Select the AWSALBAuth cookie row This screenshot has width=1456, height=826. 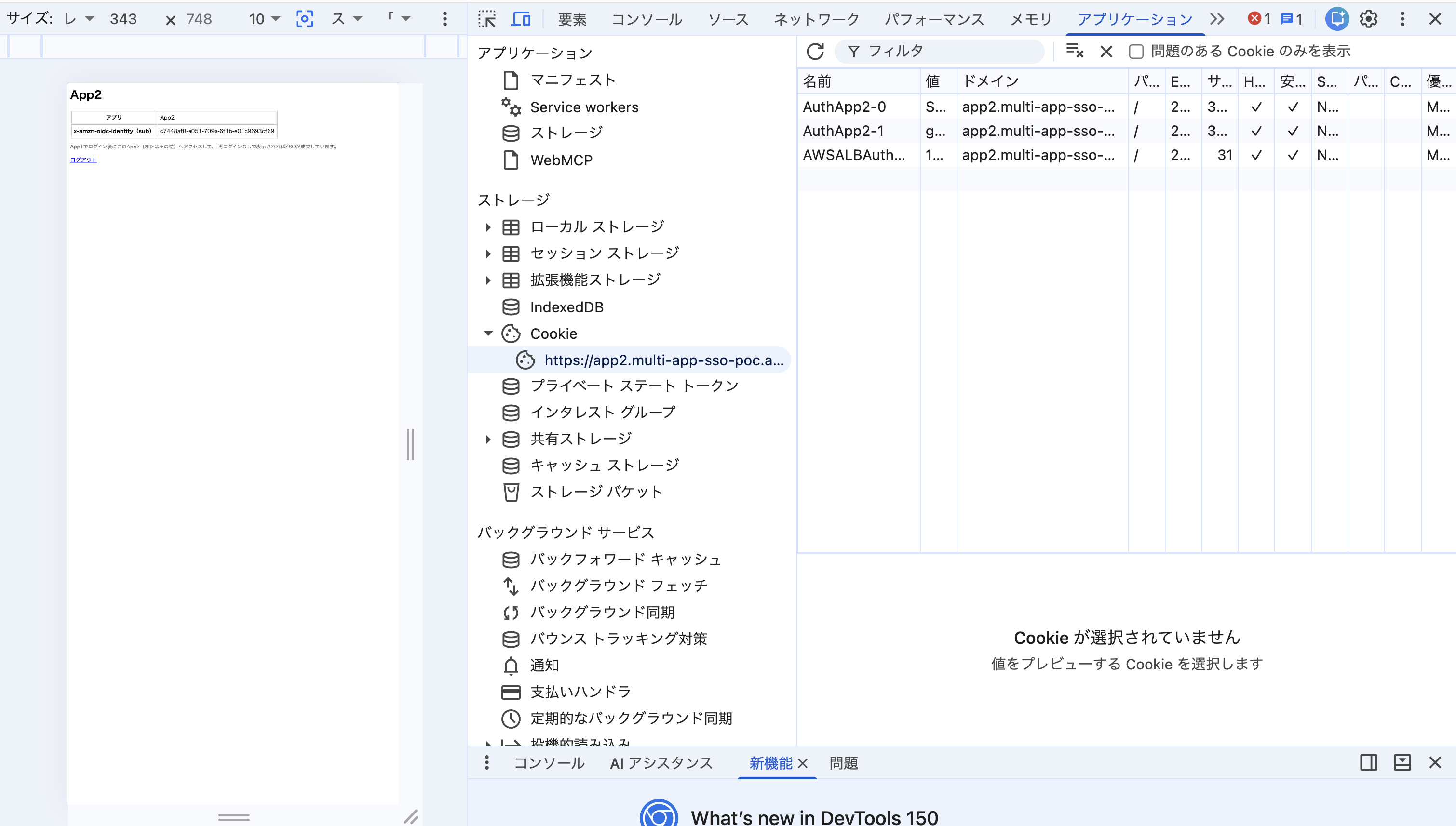1126,156
